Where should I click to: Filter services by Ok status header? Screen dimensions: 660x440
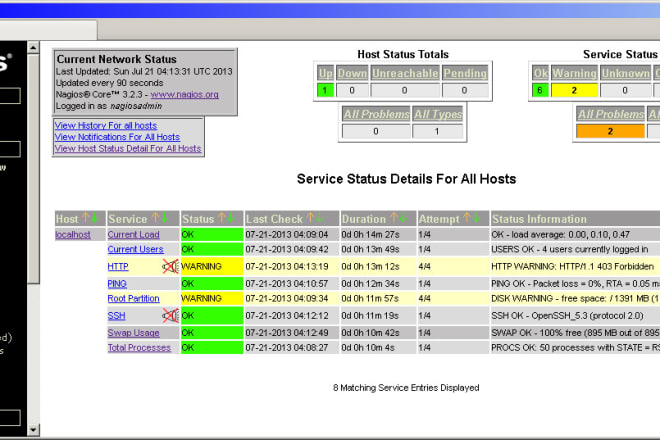[x=540, y=73]
